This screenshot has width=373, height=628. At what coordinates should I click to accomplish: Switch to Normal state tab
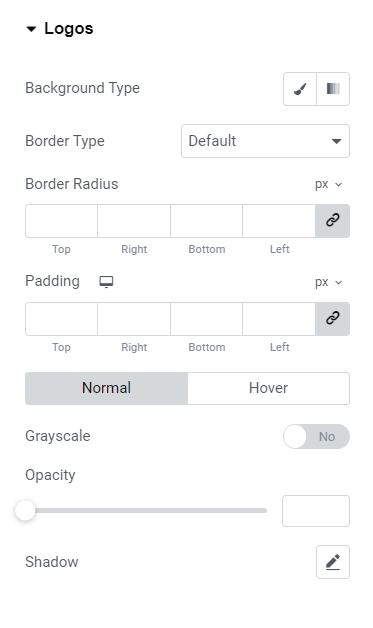click(x=106, y=388)
